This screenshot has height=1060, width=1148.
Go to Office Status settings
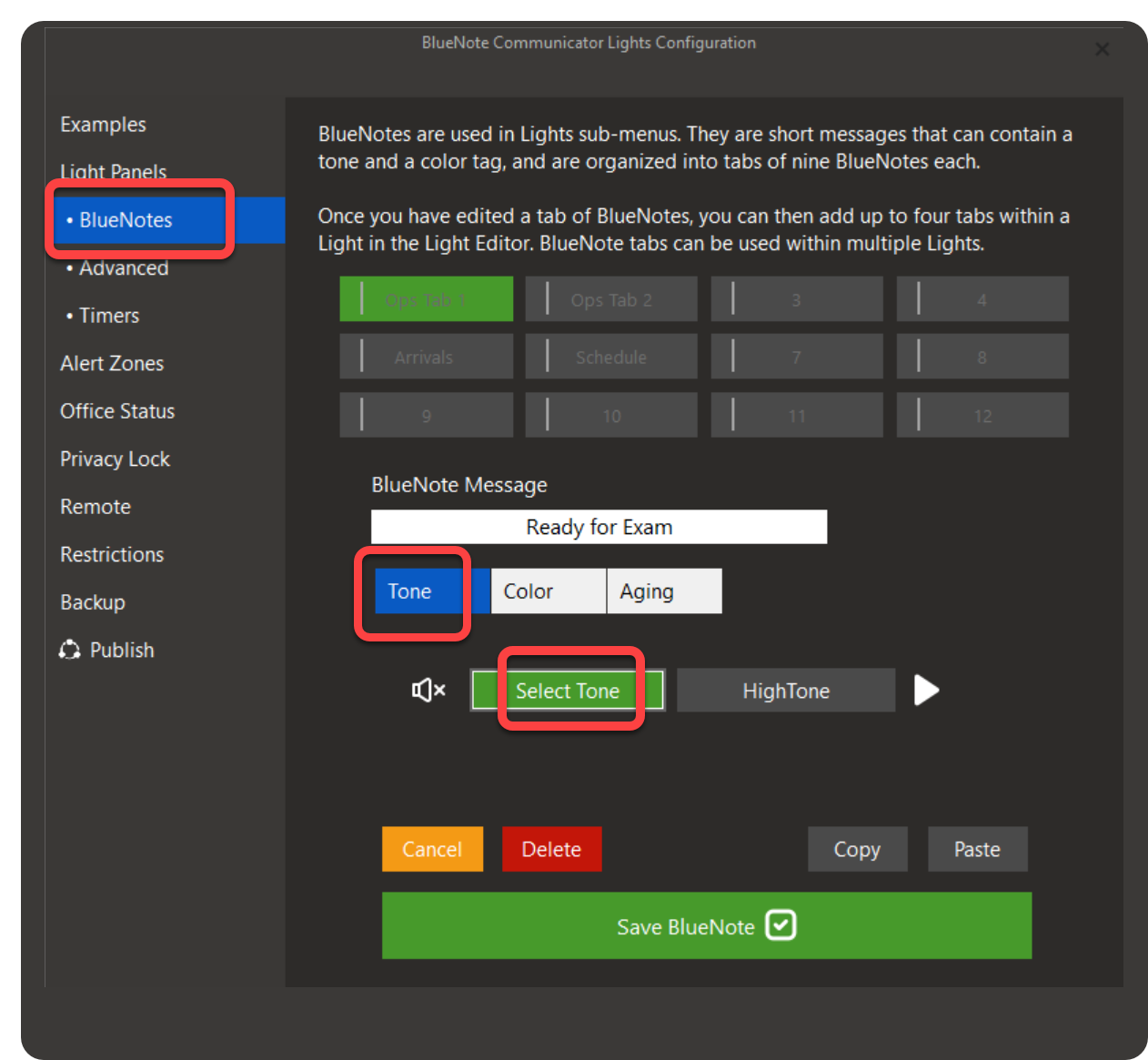pyautogui.click(x=117, y=411)
